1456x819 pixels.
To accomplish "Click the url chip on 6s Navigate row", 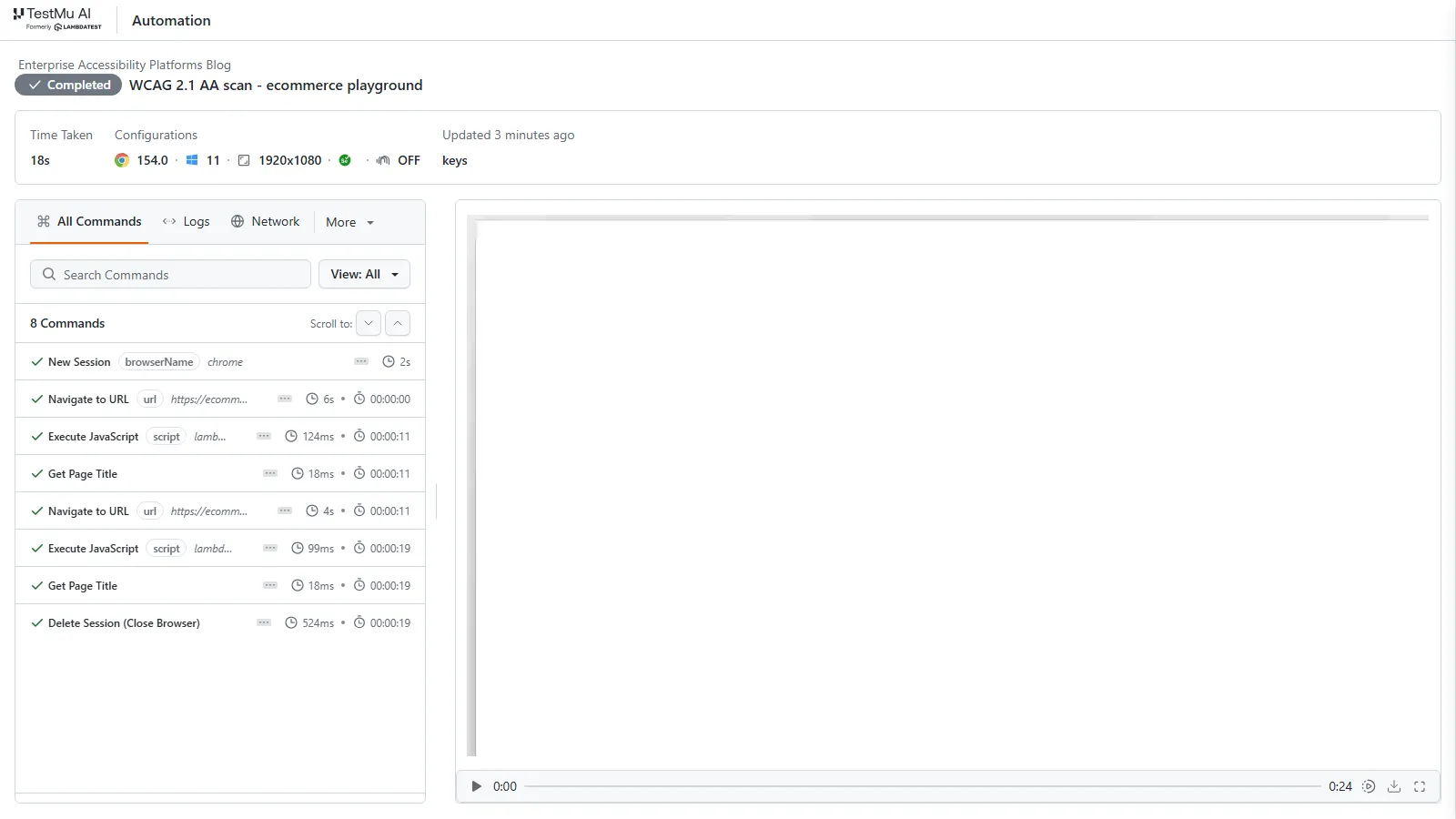I will (x=150, y=399).
